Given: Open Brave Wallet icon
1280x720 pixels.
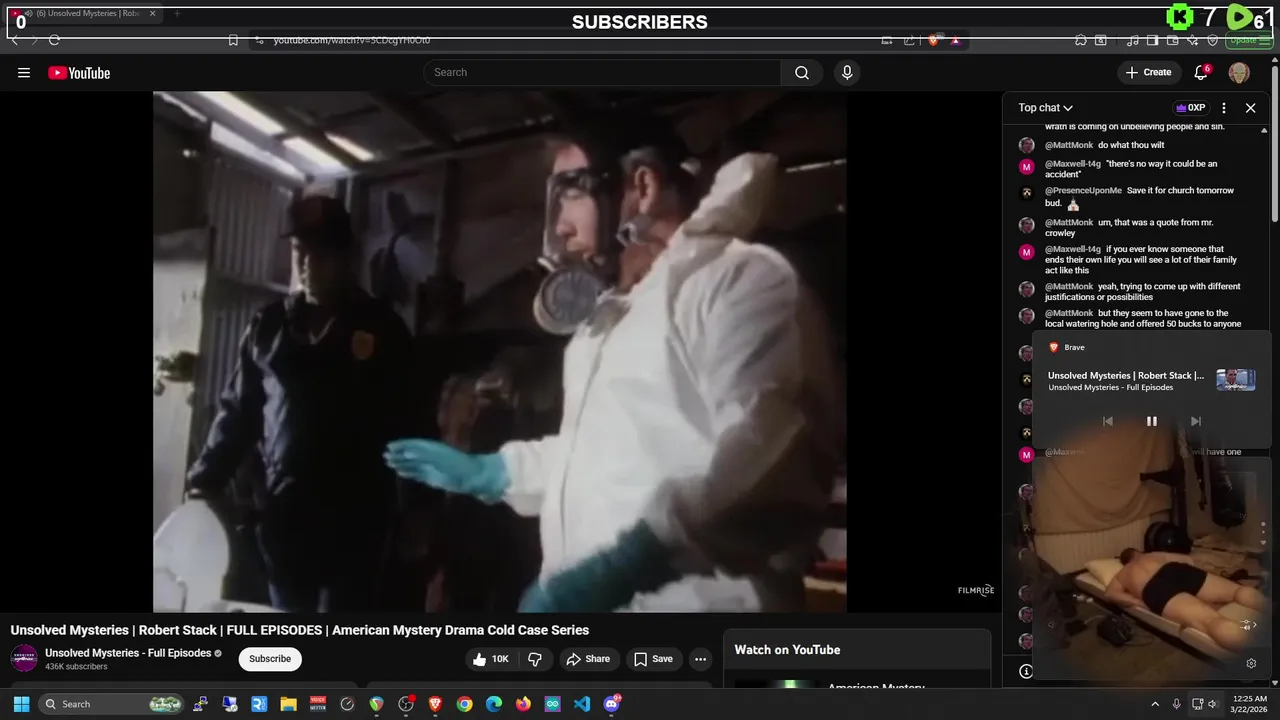Looking at the screenshot, I should pos(1173,40).
